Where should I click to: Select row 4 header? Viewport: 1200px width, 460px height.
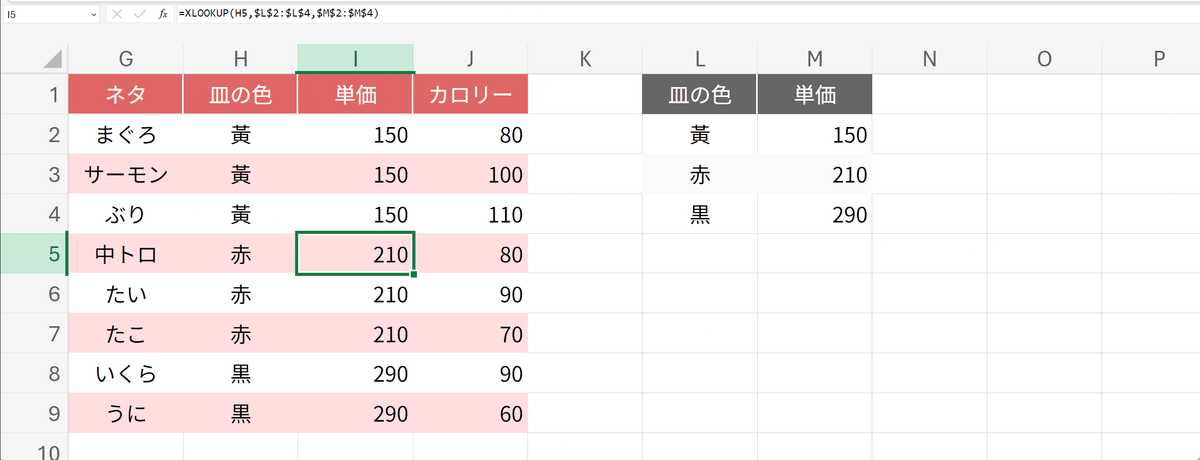coord(33,215)
